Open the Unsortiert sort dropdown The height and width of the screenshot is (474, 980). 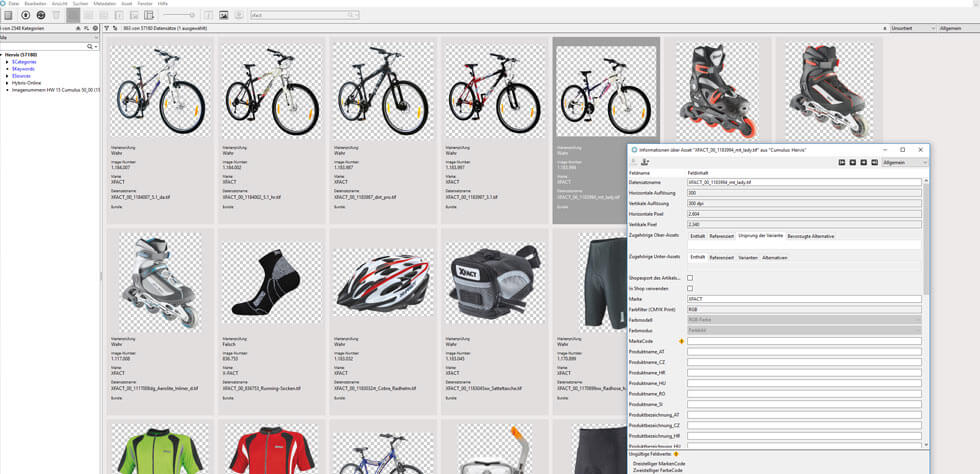click(x=913, y=28)
